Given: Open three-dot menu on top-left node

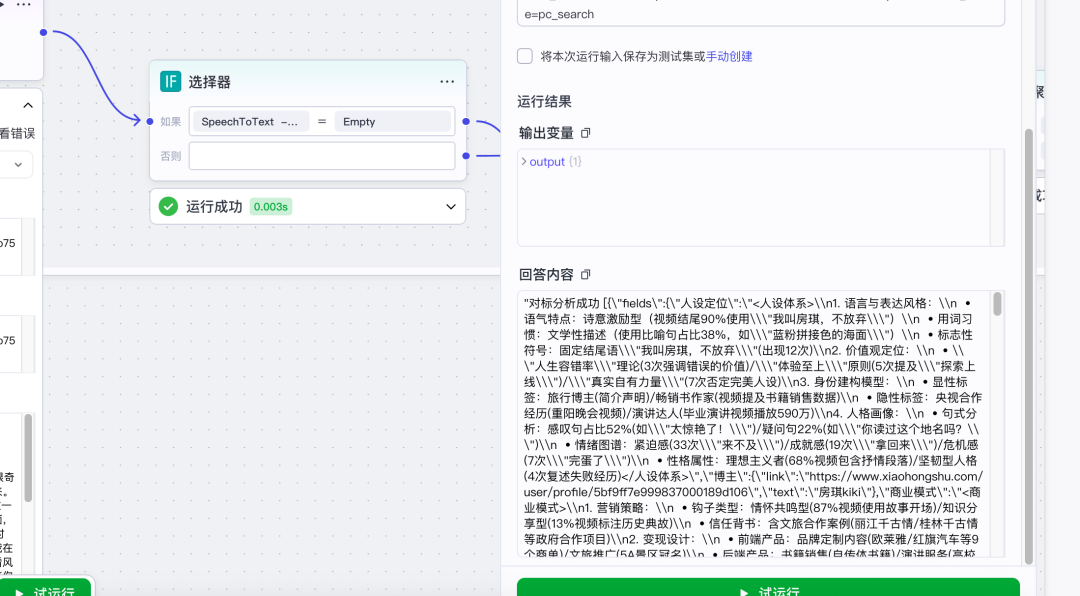Looking at the screenshot, I should (x=24, y=5).
